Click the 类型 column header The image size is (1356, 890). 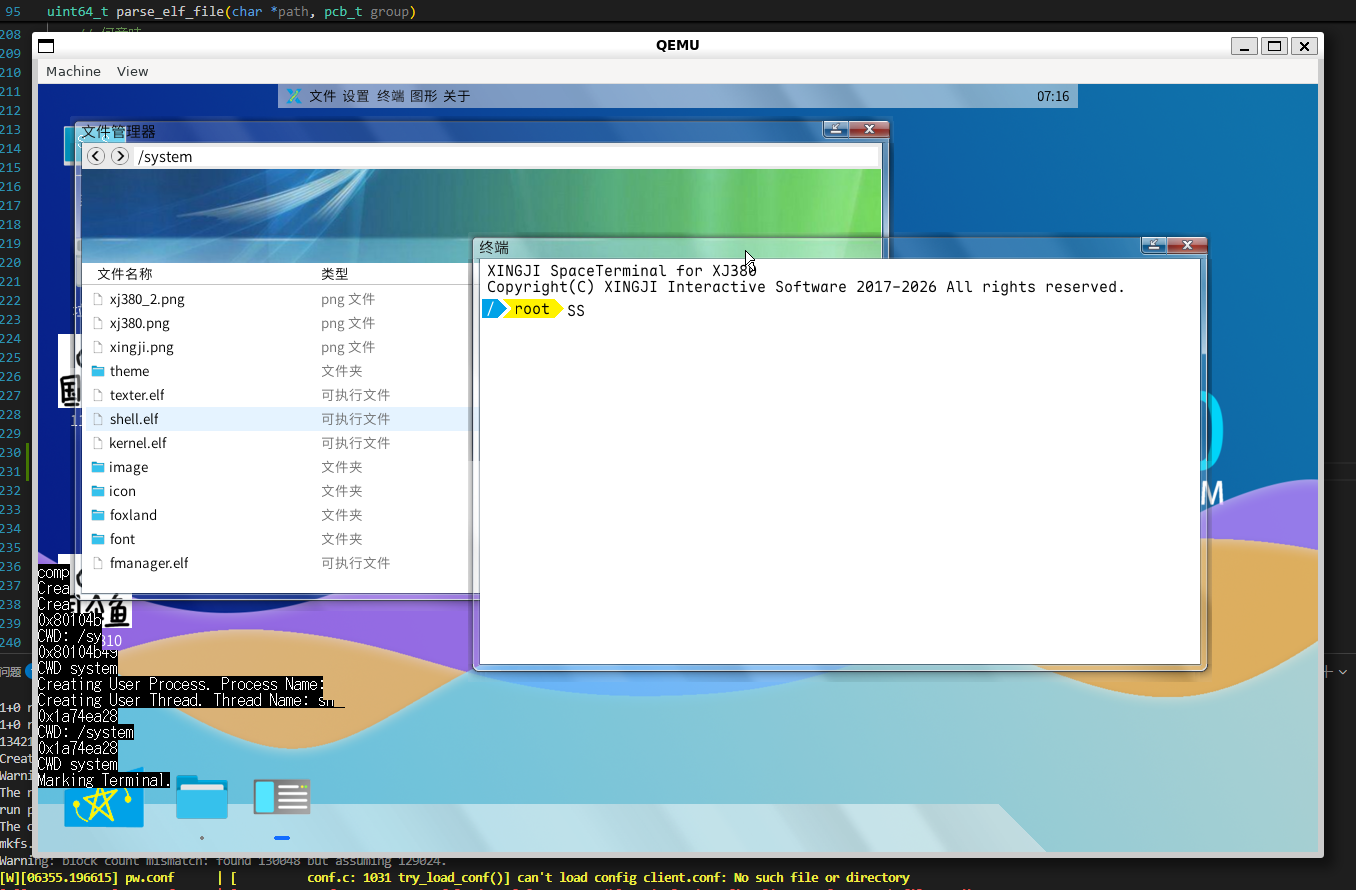point(334,274)
